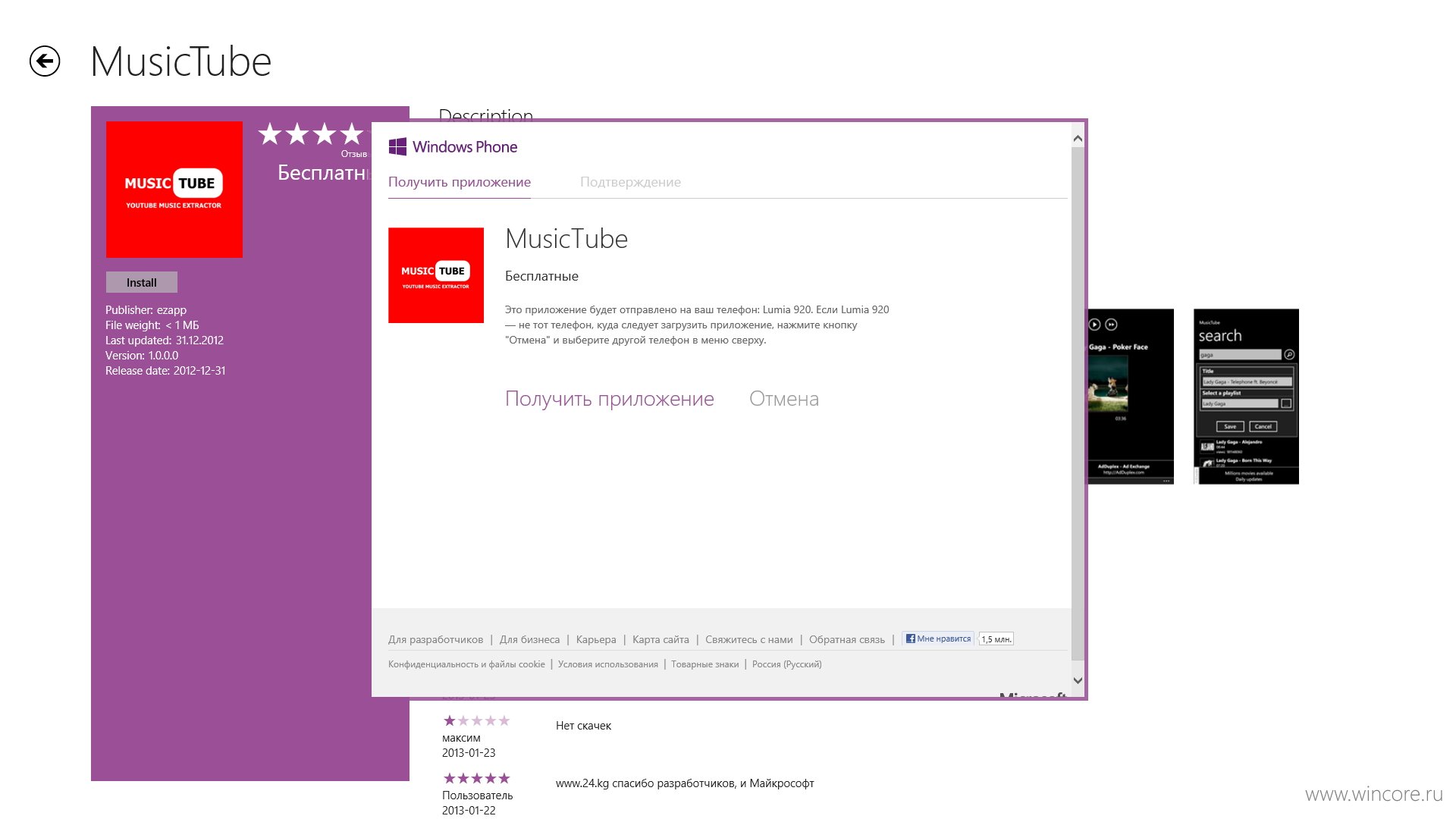The image size is (1456, 819).
Task: Click the 'File weight: < 1 МБ' text
Action: coord(152,325)
